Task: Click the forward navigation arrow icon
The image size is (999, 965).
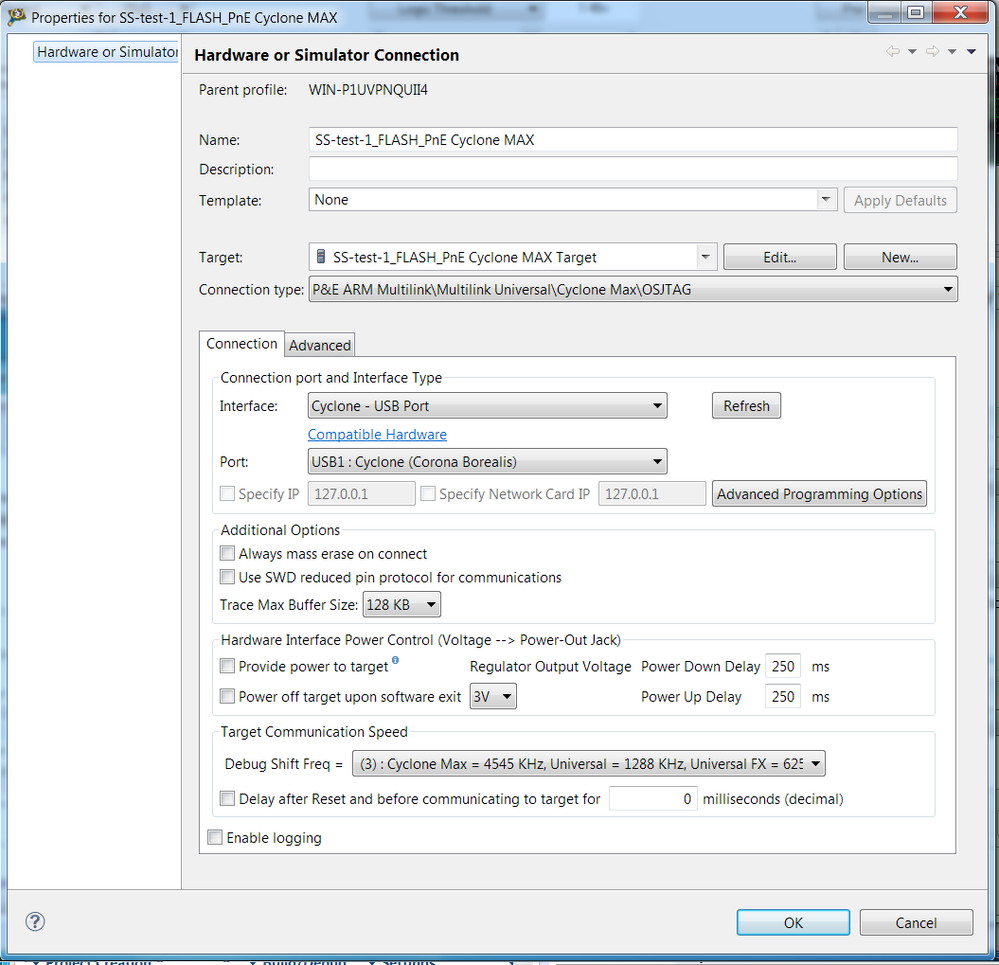Action: 933,52
